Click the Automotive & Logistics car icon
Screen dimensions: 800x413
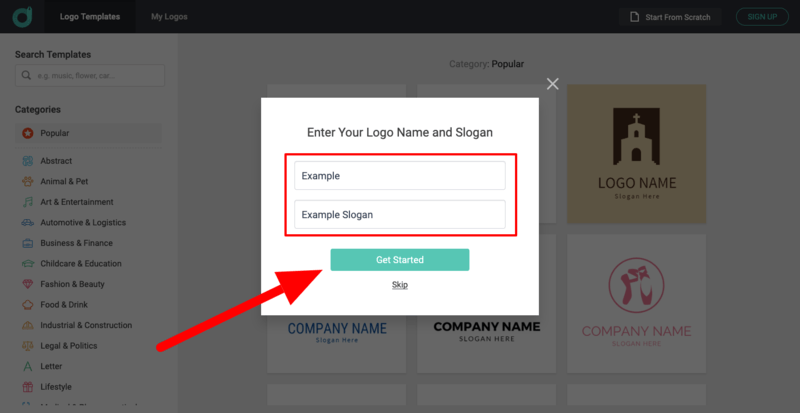[x=29, y=223]
